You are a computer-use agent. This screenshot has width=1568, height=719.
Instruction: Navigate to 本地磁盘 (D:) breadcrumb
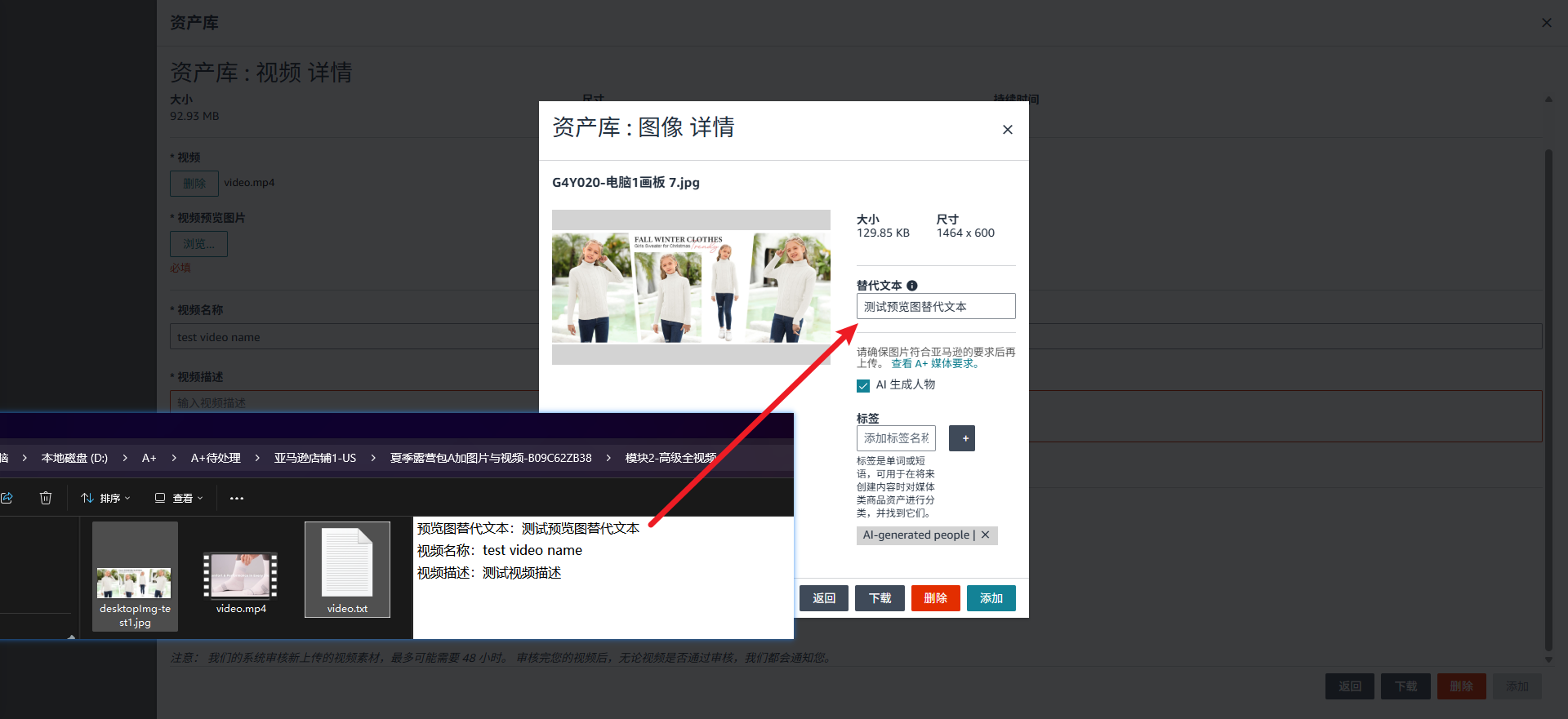coord(74,458)
